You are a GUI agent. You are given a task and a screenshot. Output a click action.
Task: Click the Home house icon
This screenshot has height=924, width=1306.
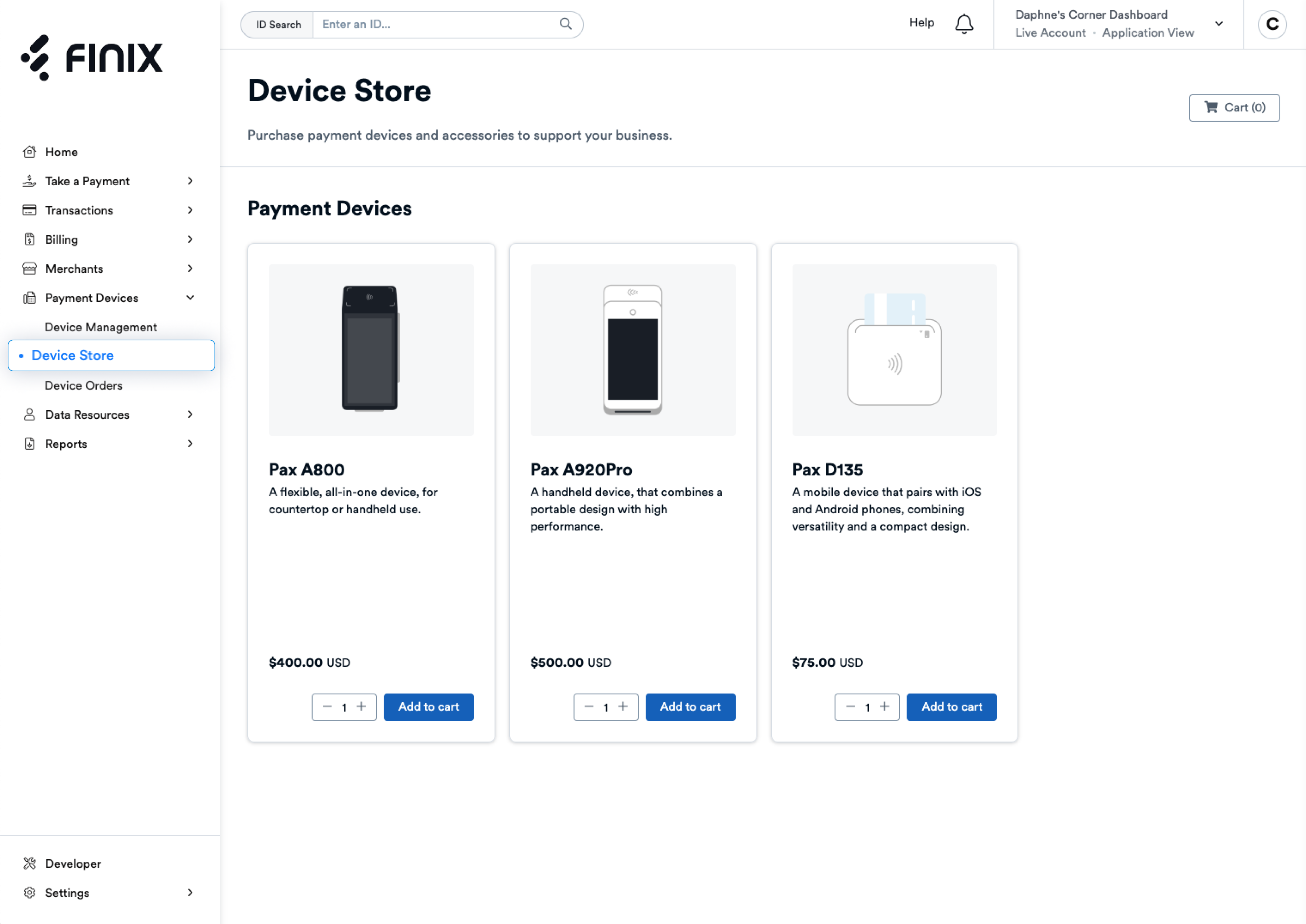click(30, 152)
